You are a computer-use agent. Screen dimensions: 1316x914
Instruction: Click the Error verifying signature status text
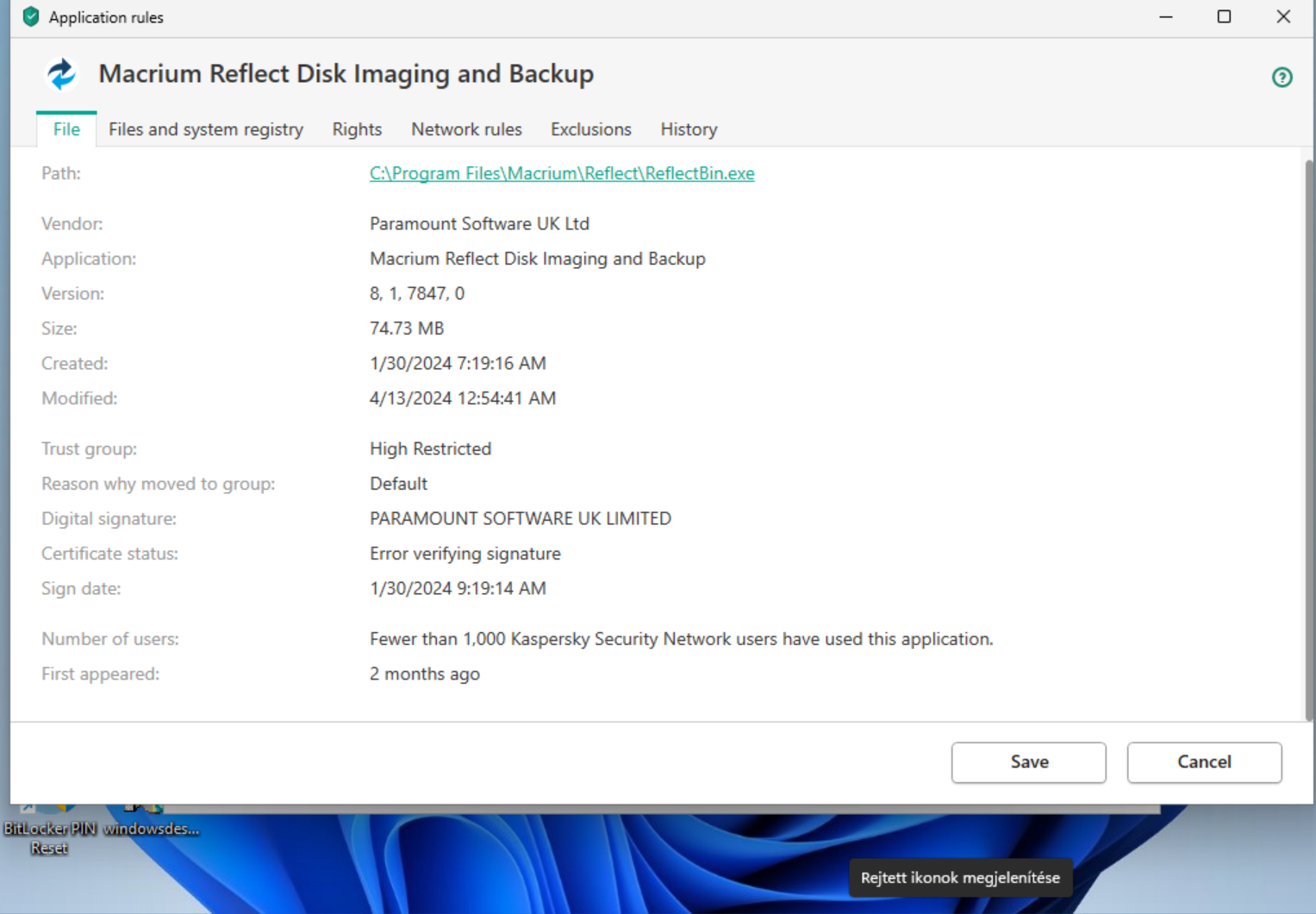[465, 554]
